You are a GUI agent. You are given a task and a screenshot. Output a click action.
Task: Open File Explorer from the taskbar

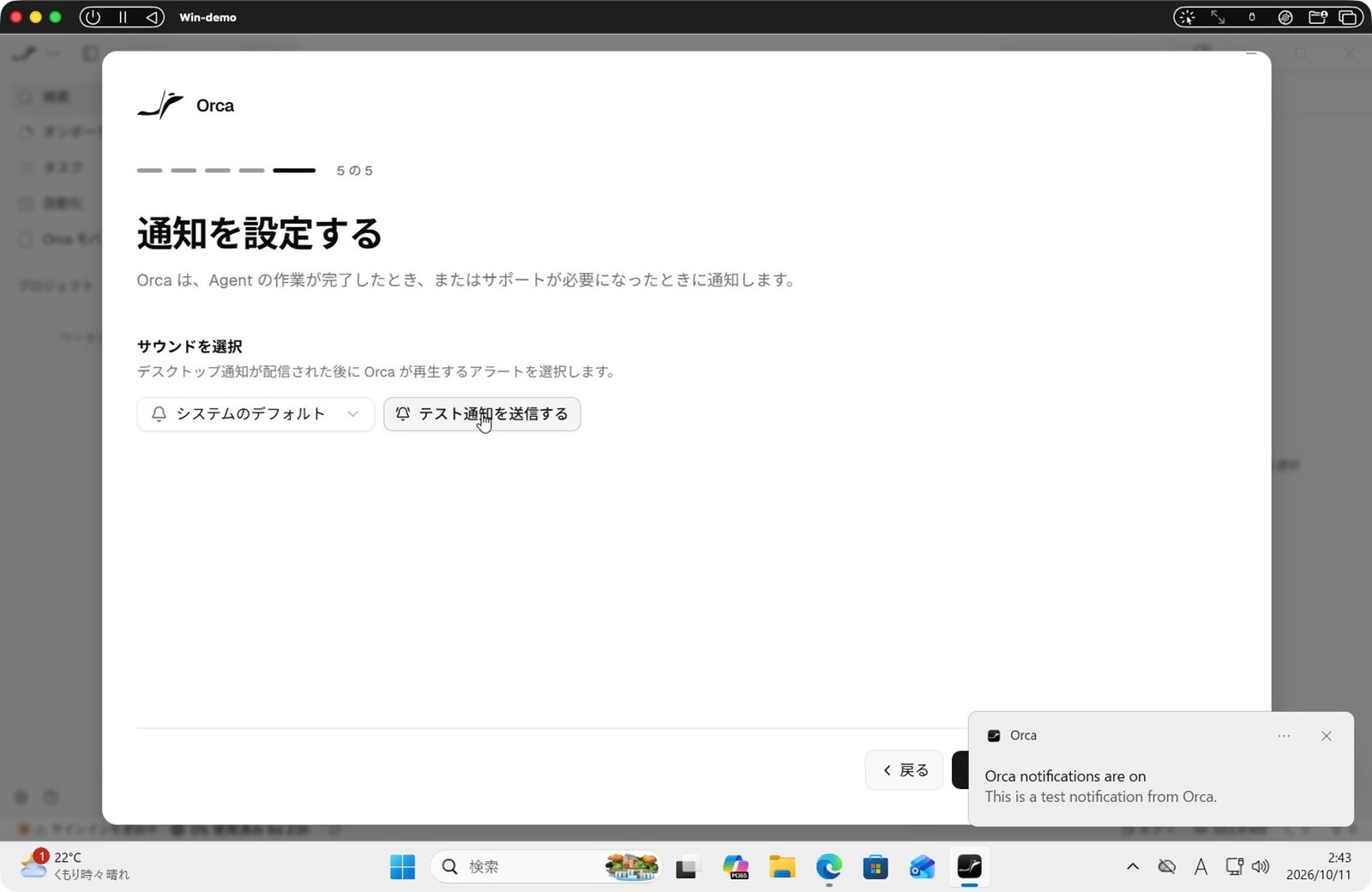tap(781, 867)
